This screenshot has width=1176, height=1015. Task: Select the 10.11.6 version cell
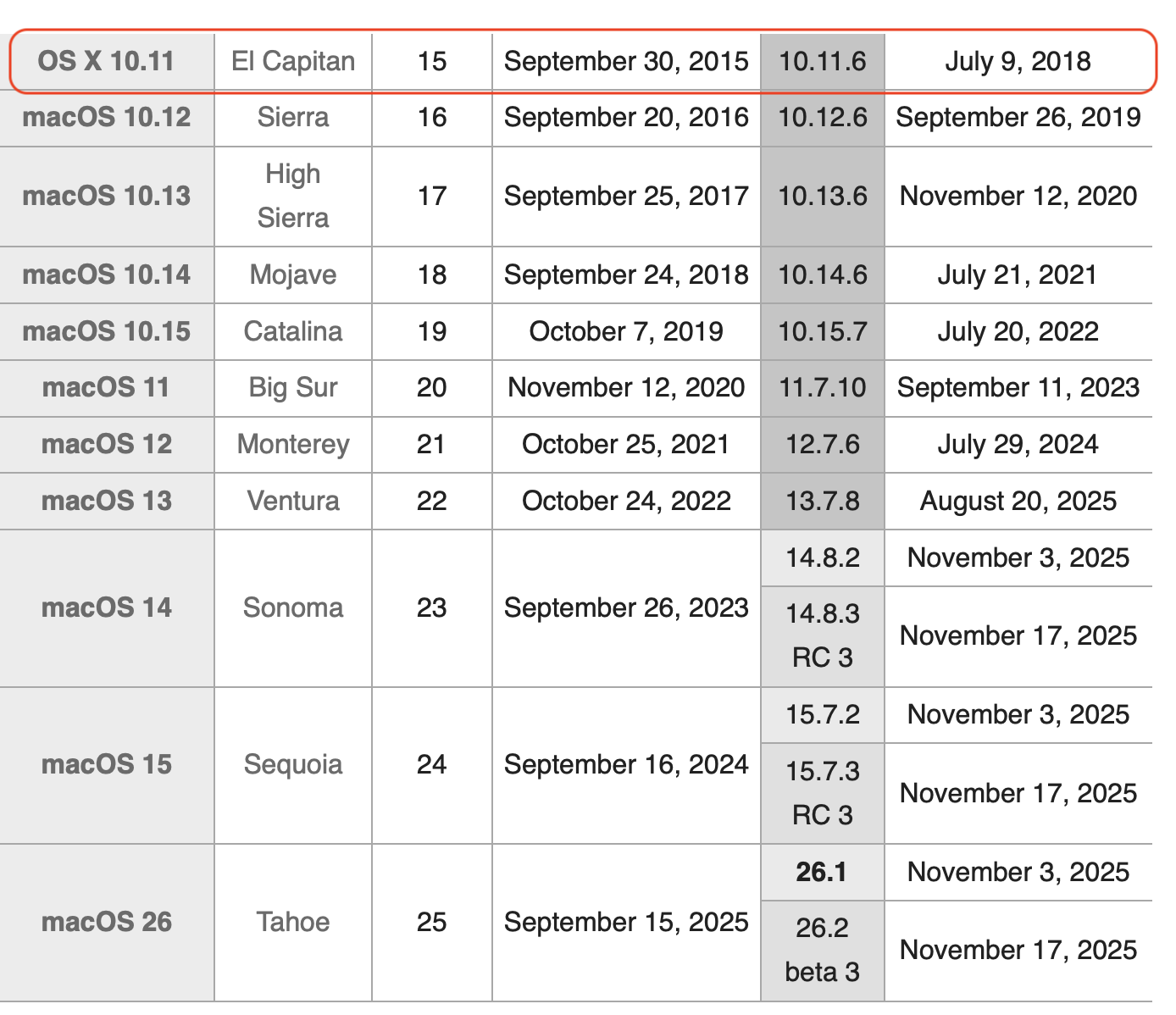coord(823,62)
